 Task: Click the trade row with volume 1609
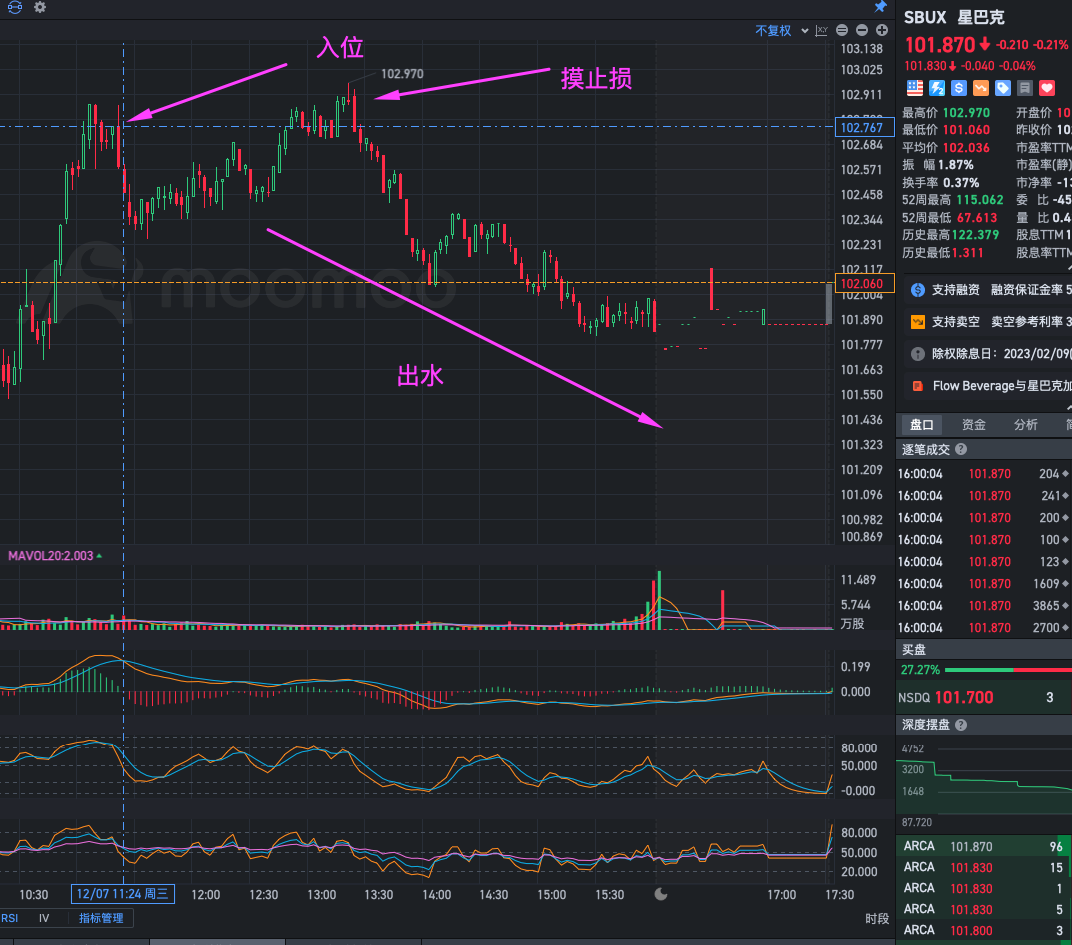[x=983, y=584]
